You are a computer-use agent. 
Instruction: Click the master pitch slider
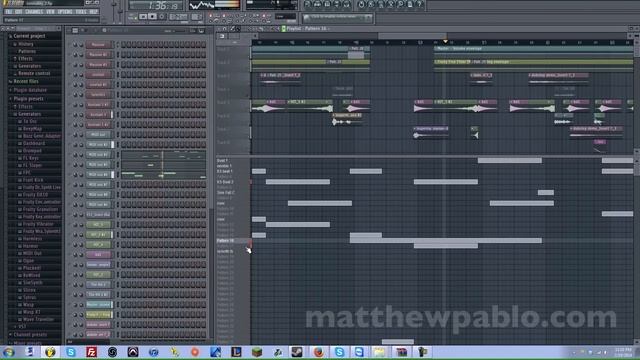point(121,10)
